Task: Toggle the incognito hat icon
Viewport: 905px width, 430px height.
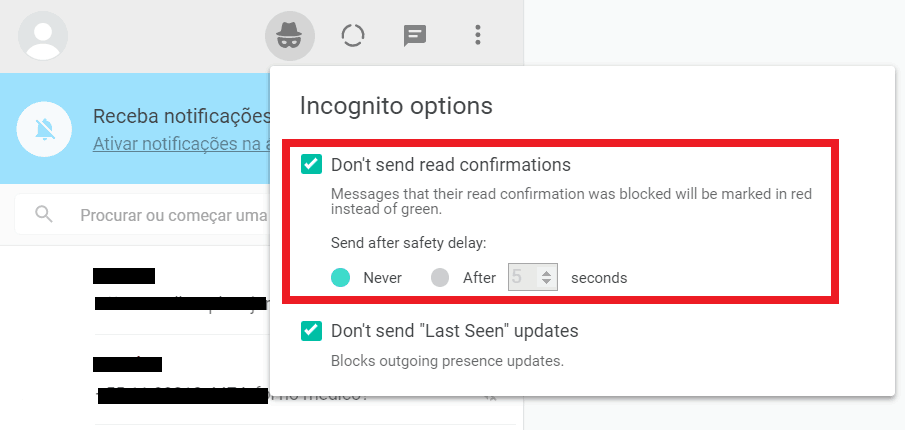Action: [290, 36]
